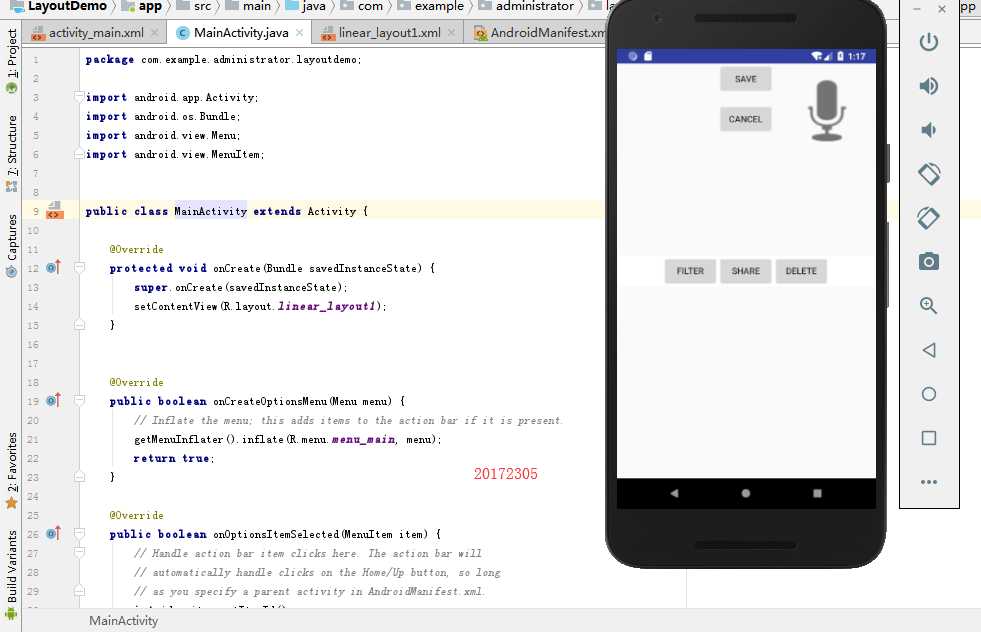Activate the emulator zoom magnifier icon
The width and height of the screenshot is (981, 632).
(x=928, y=305)
